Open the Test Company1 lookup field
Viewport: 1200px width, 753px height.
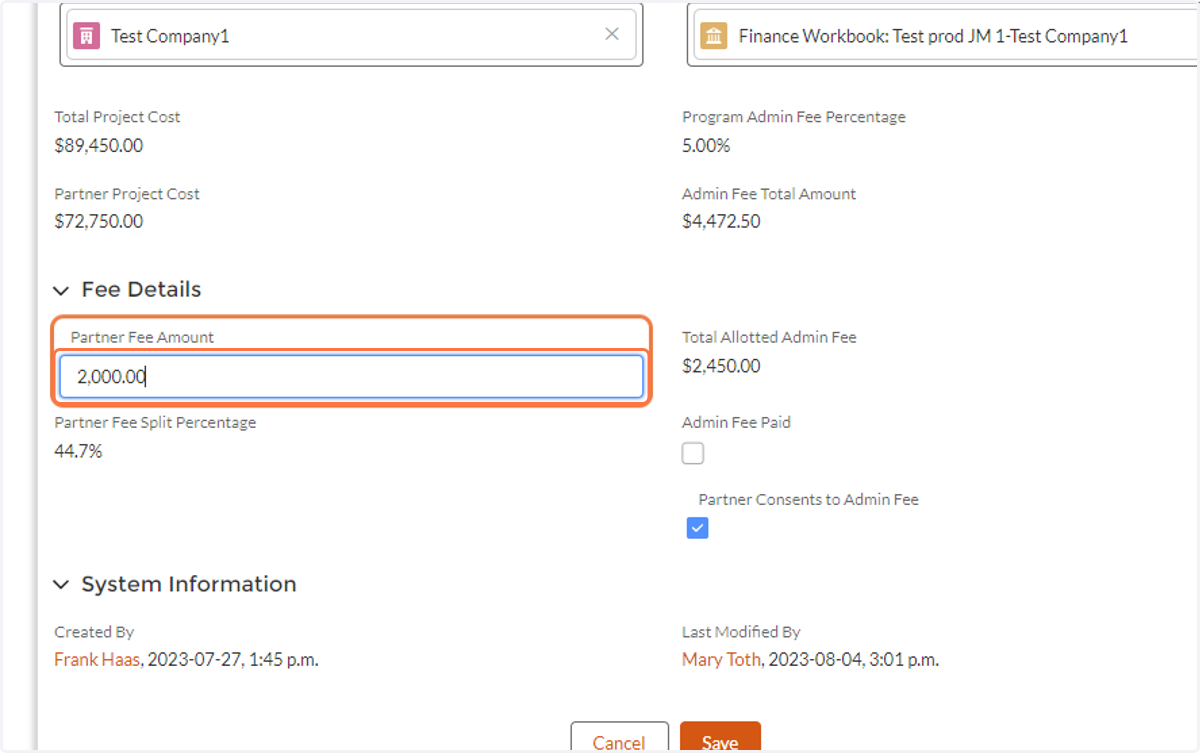[x=351, y=35]
